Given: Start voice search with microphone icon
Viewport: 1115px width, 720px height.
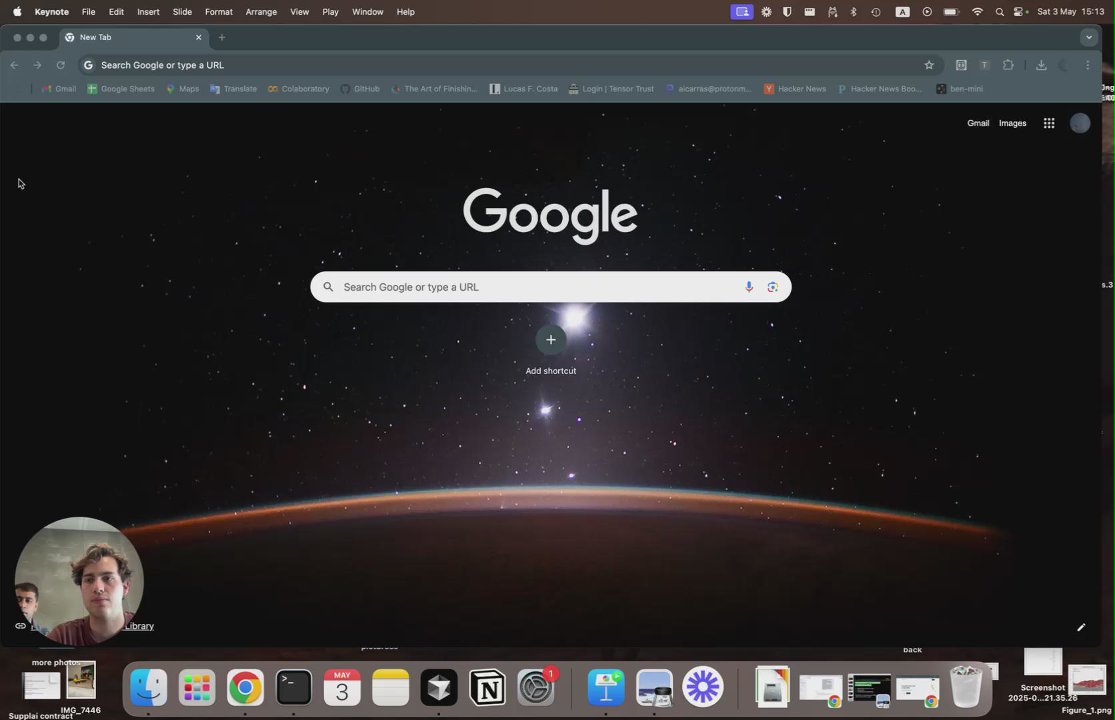Looking at the screenshot, I should click(x=749, y=287).
